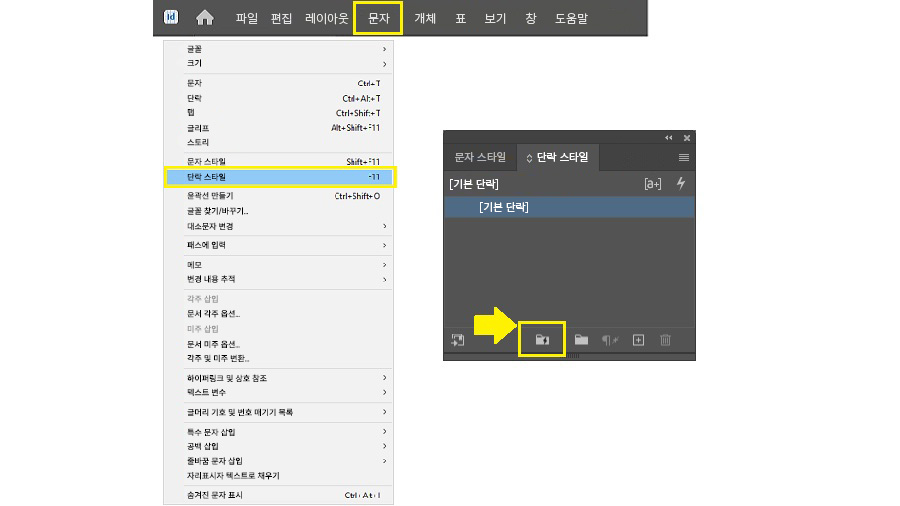The image size is (900, 506).
Task: Click the folder-with-arrow library icon
Action: tap(542, 340)
